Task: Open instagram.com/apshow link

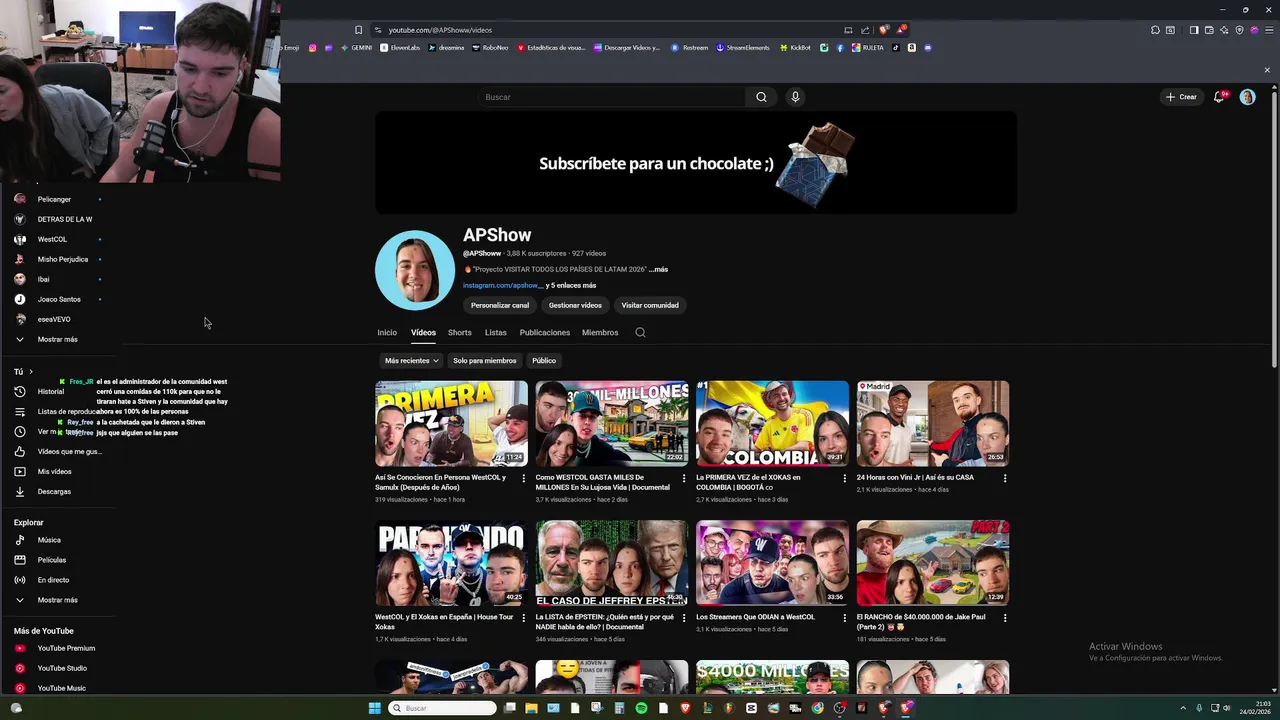Action: [x=502, y=285]
